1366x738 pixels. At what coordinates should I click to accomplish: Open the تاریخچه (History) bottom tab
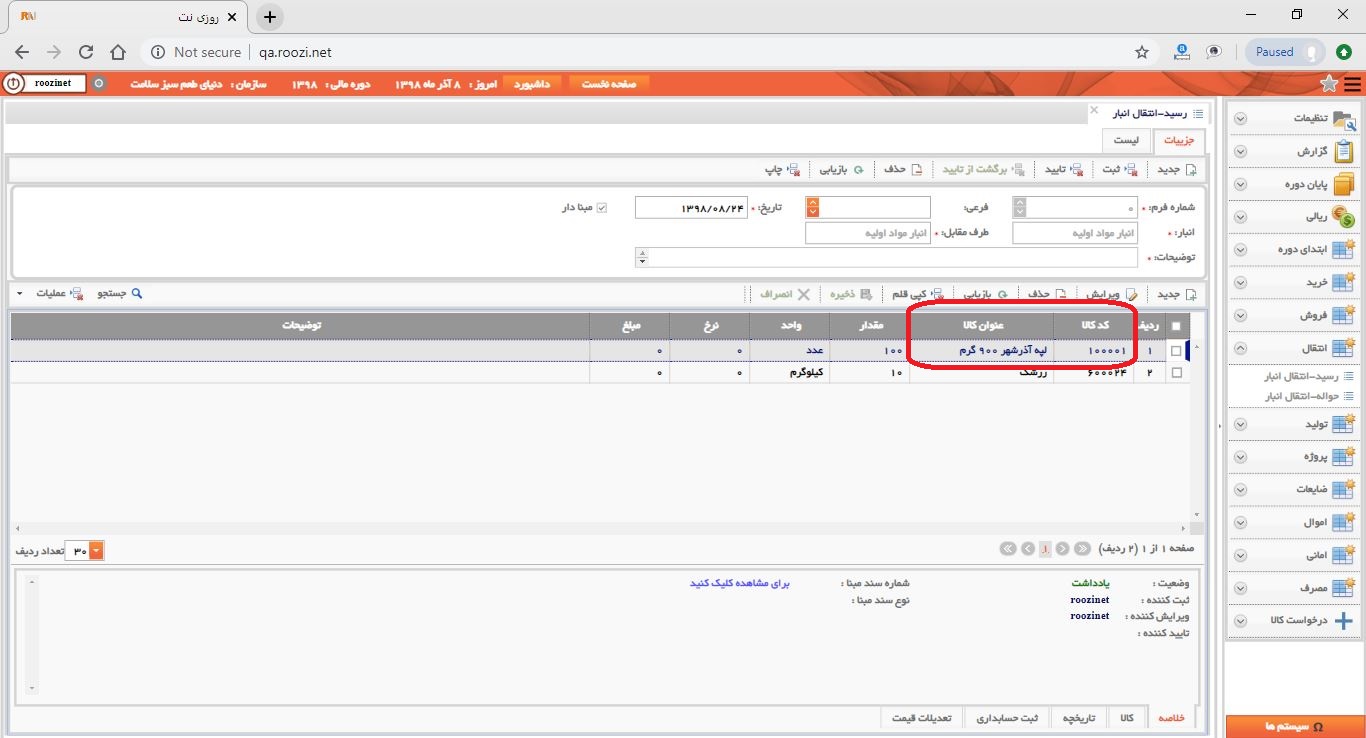[x=1079, y=718]
